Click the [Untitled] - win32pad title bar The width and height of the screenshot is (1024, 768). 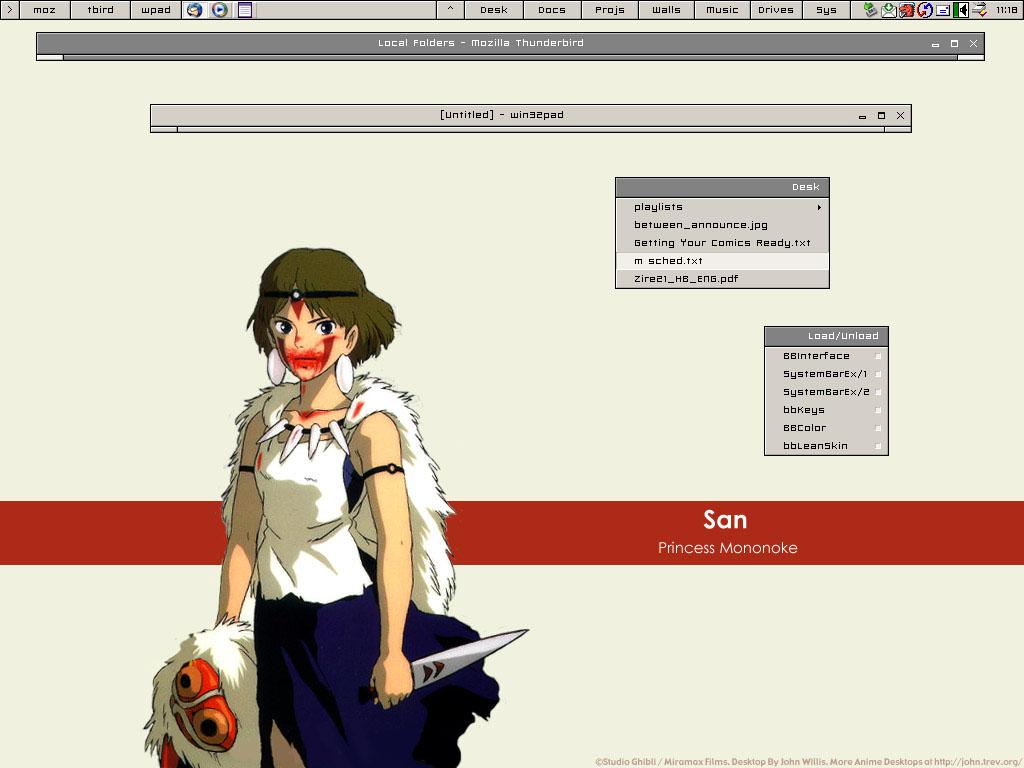(502, 115)
